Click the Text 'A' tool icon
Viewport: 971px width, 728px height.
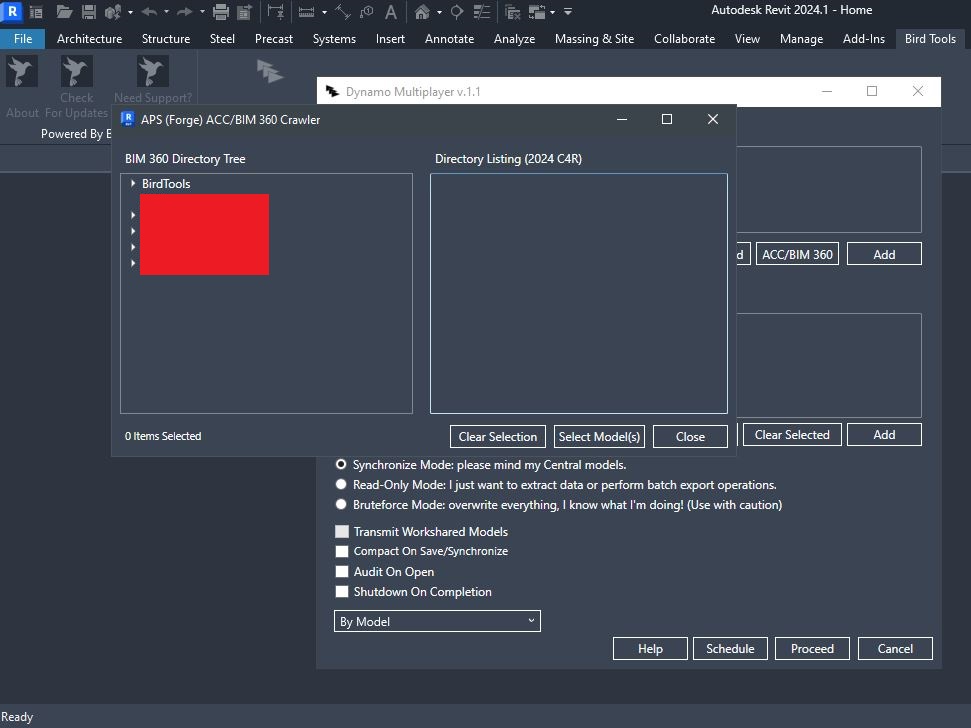tap(390, 11)
